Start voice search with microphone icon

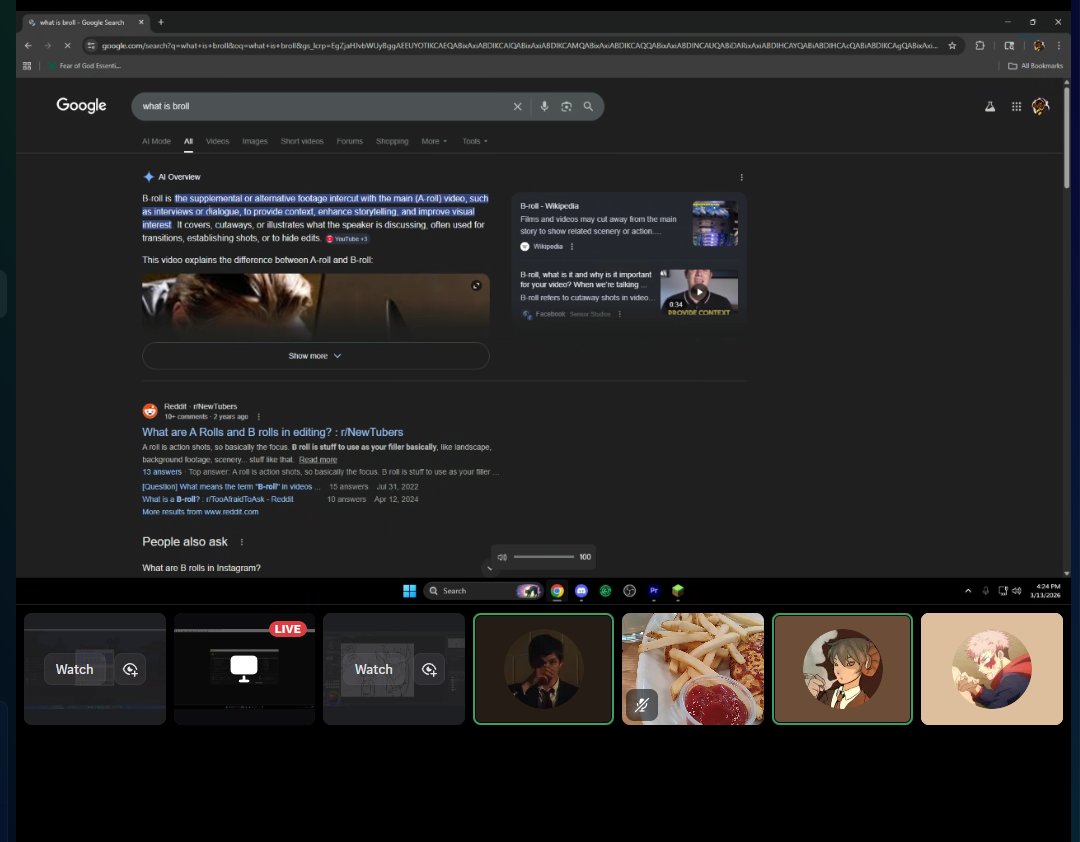[x=544, y=106]
